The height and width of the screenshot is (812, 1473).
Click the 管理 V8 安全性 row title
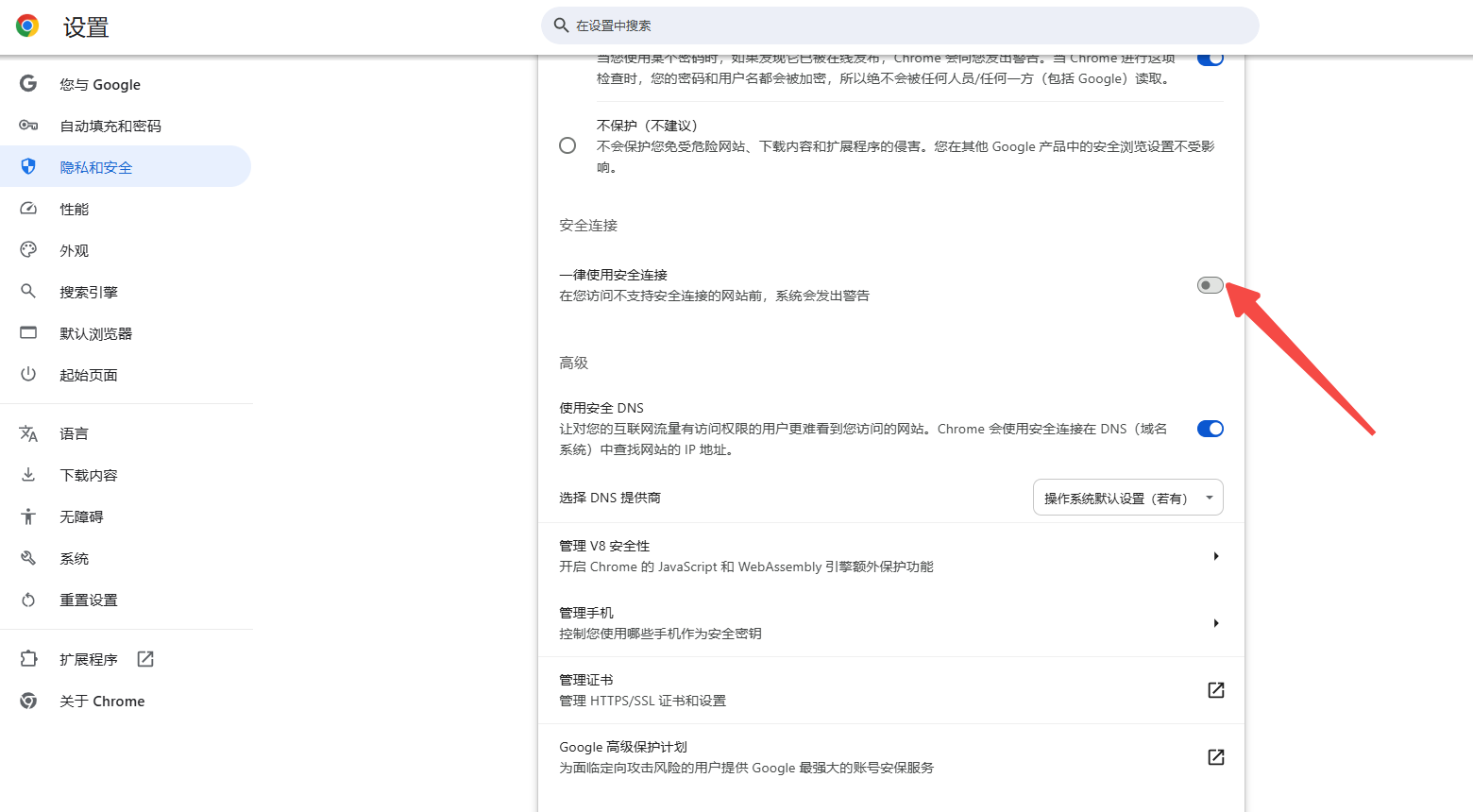coord(604,546)
